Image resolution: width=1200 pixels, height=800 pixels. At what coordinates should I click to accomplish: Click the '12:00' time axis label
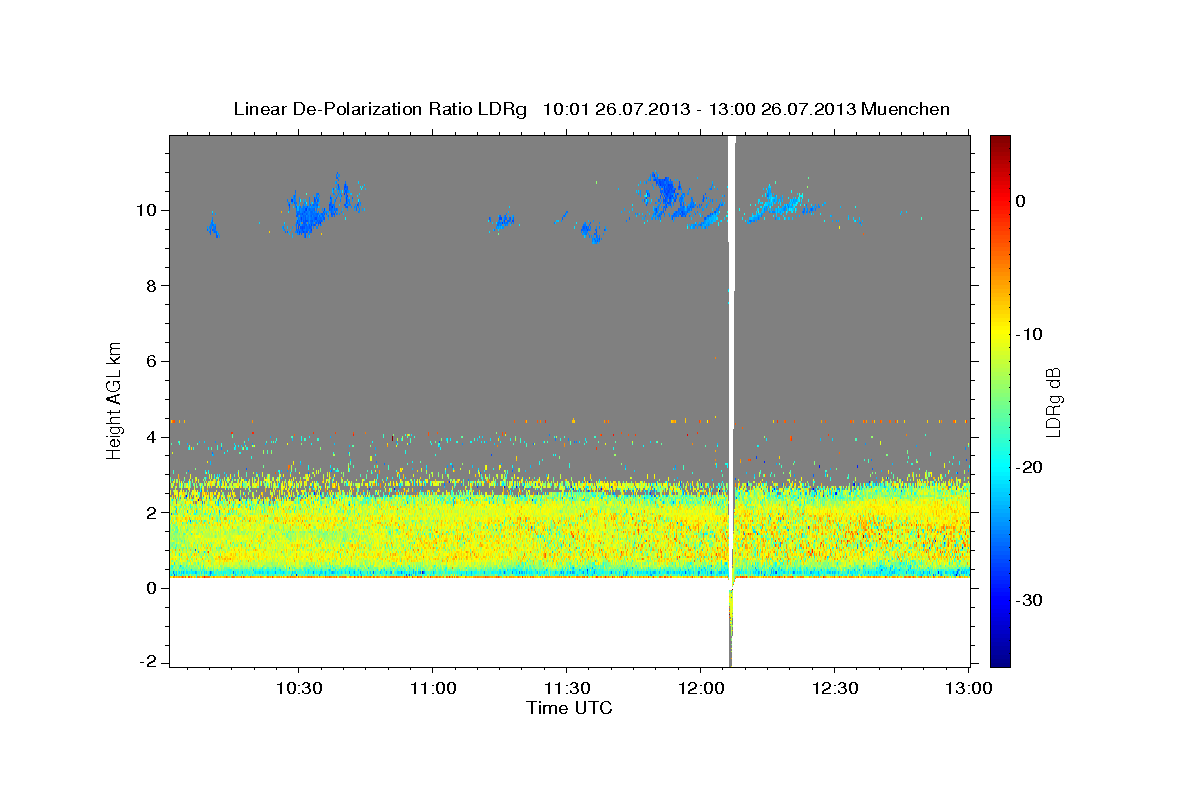pyautogui.click(x=700, y=688)
